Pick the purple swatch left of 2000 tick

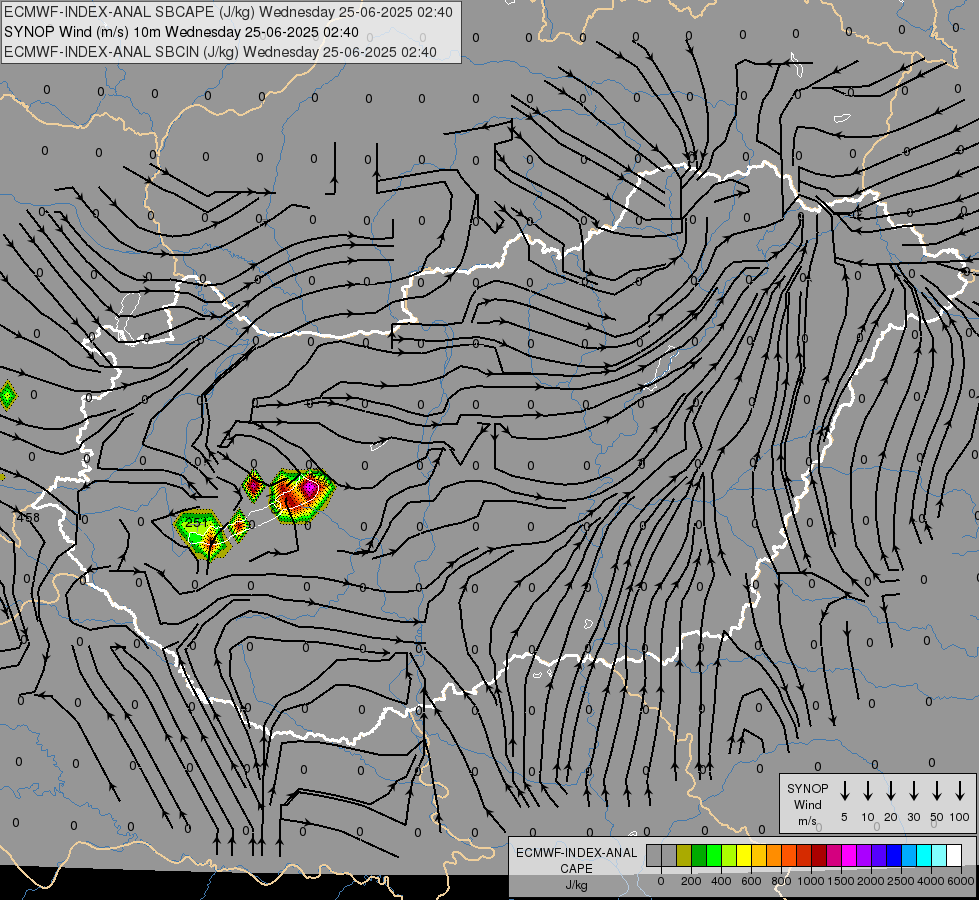(863, 855)
